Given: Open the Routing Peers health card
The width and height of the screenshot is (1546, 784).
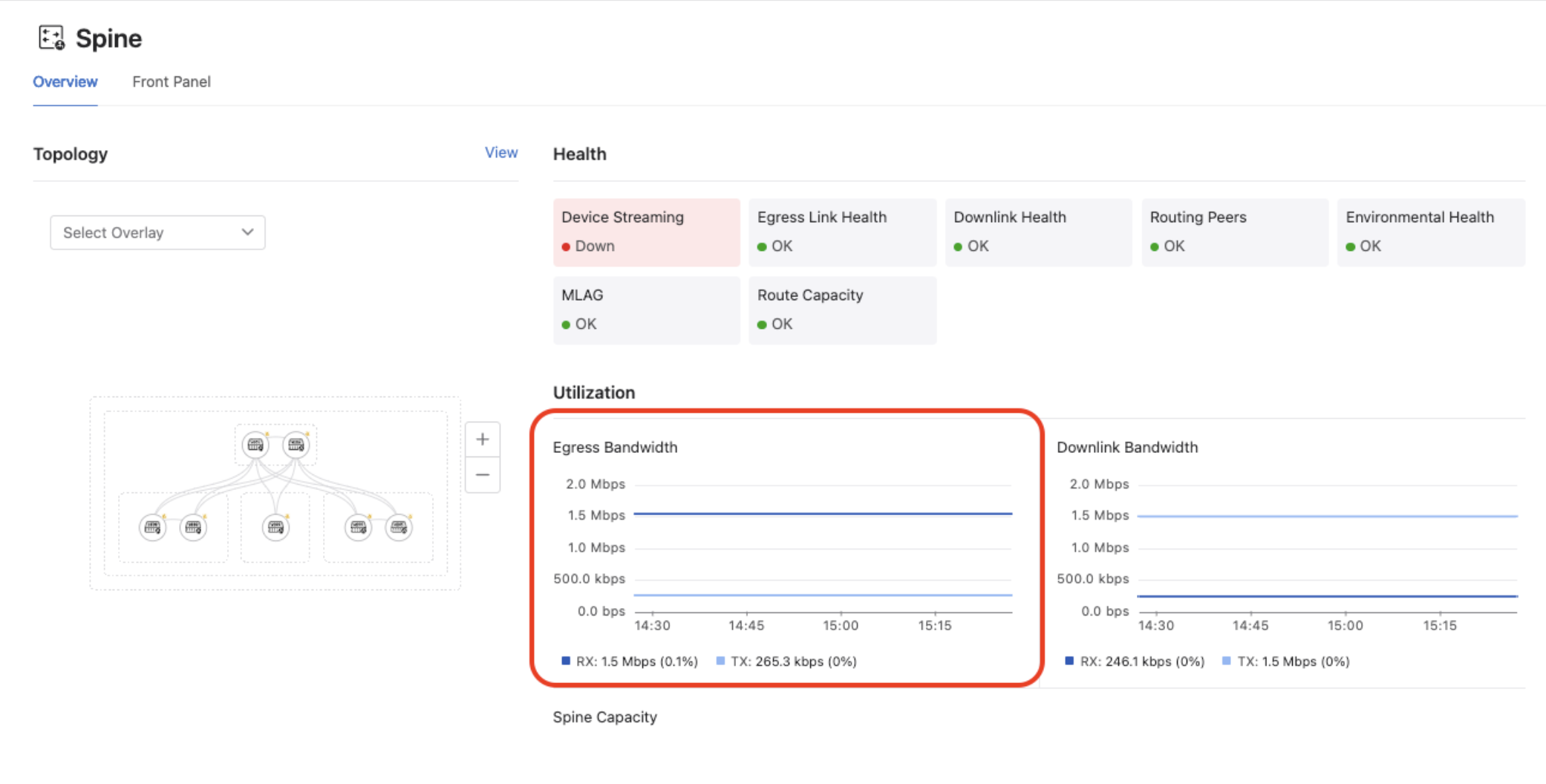Looking at the screenshot, I should [x=1234, y=232].
